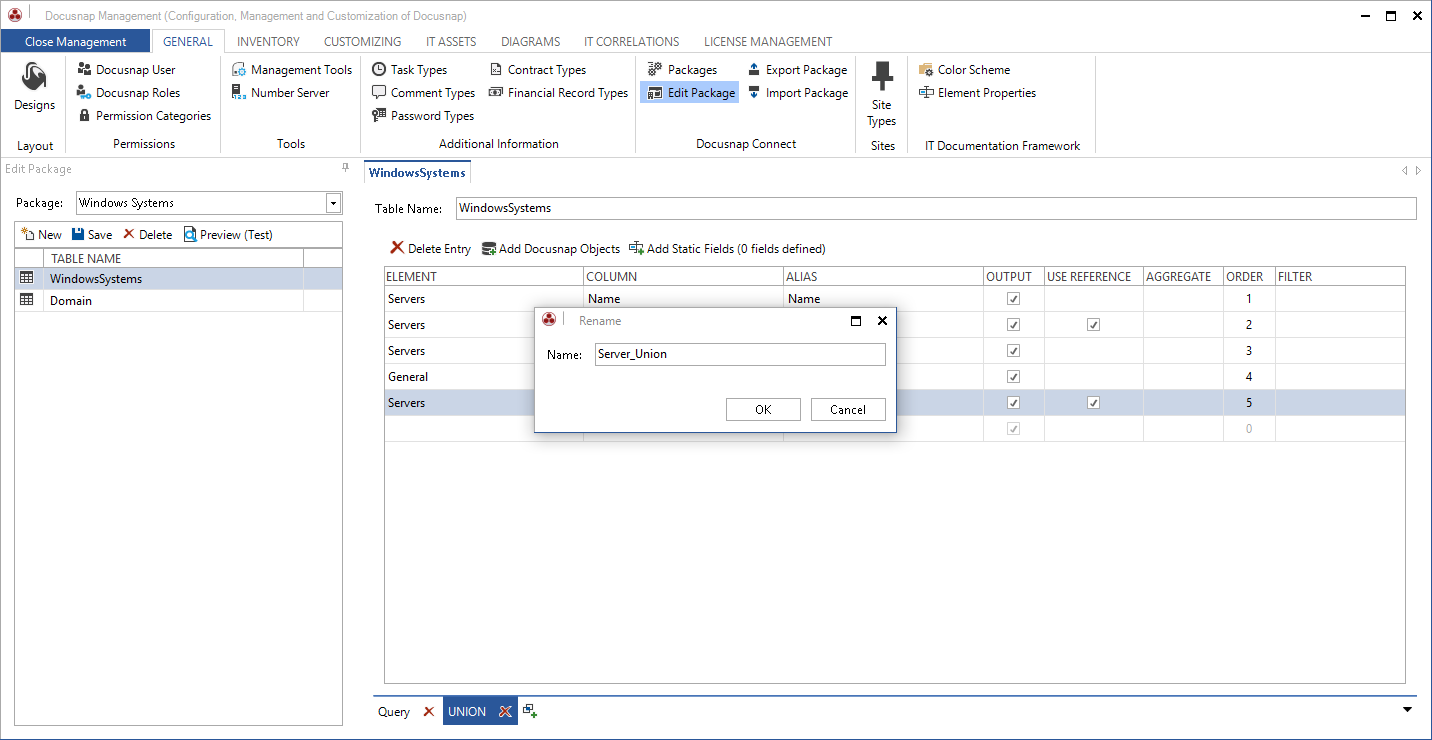The image size is (1432, 740).
Task: Click Export Package
Action: coord(797,70)
